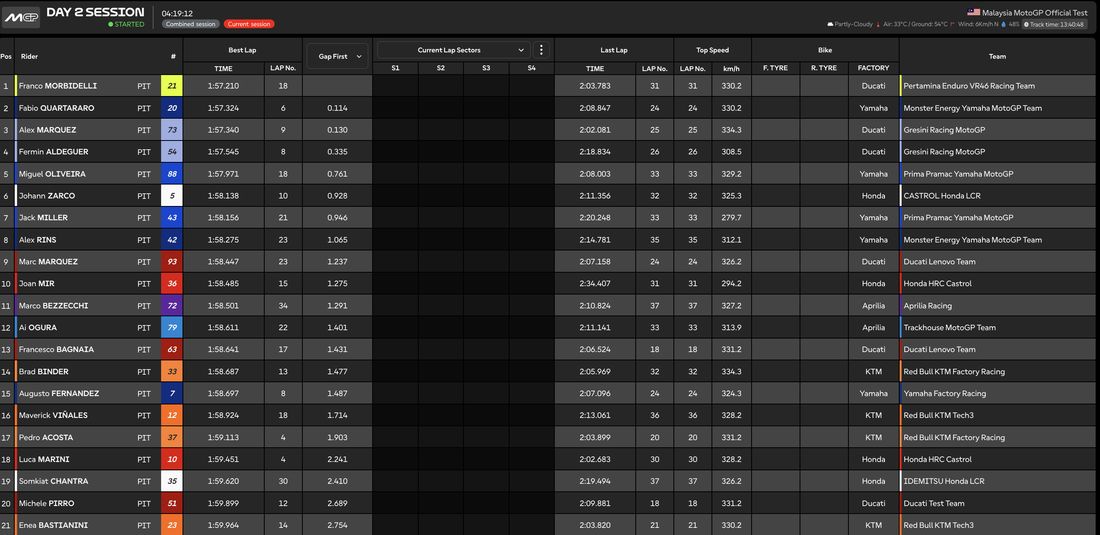Click last lap time 2:34.407
1100x535 pixels.
point(594,283)
